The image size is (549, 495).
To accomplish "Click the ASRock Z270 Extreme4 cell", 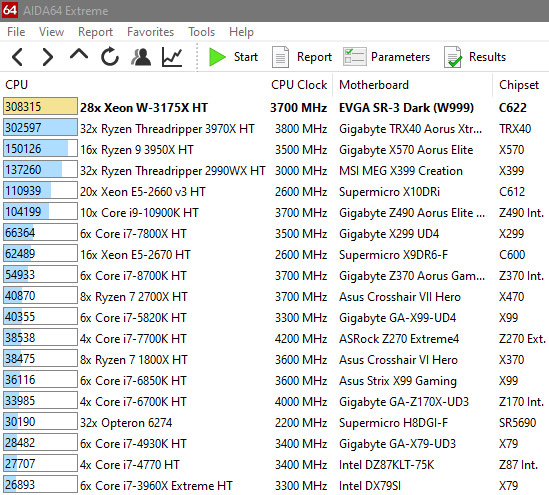I will [x=399, y=339].
